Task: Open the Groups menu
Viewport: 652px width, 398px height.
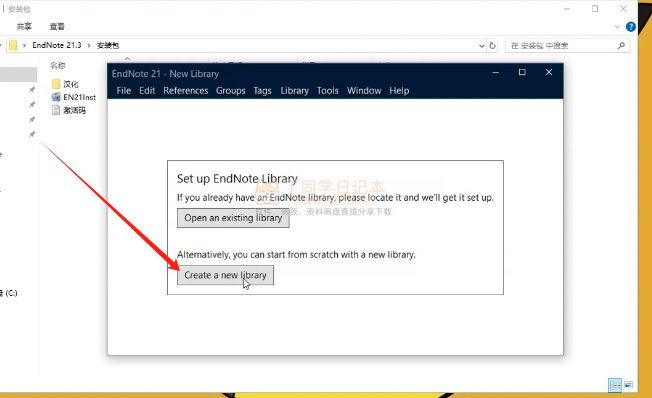Action: [231, 91]
